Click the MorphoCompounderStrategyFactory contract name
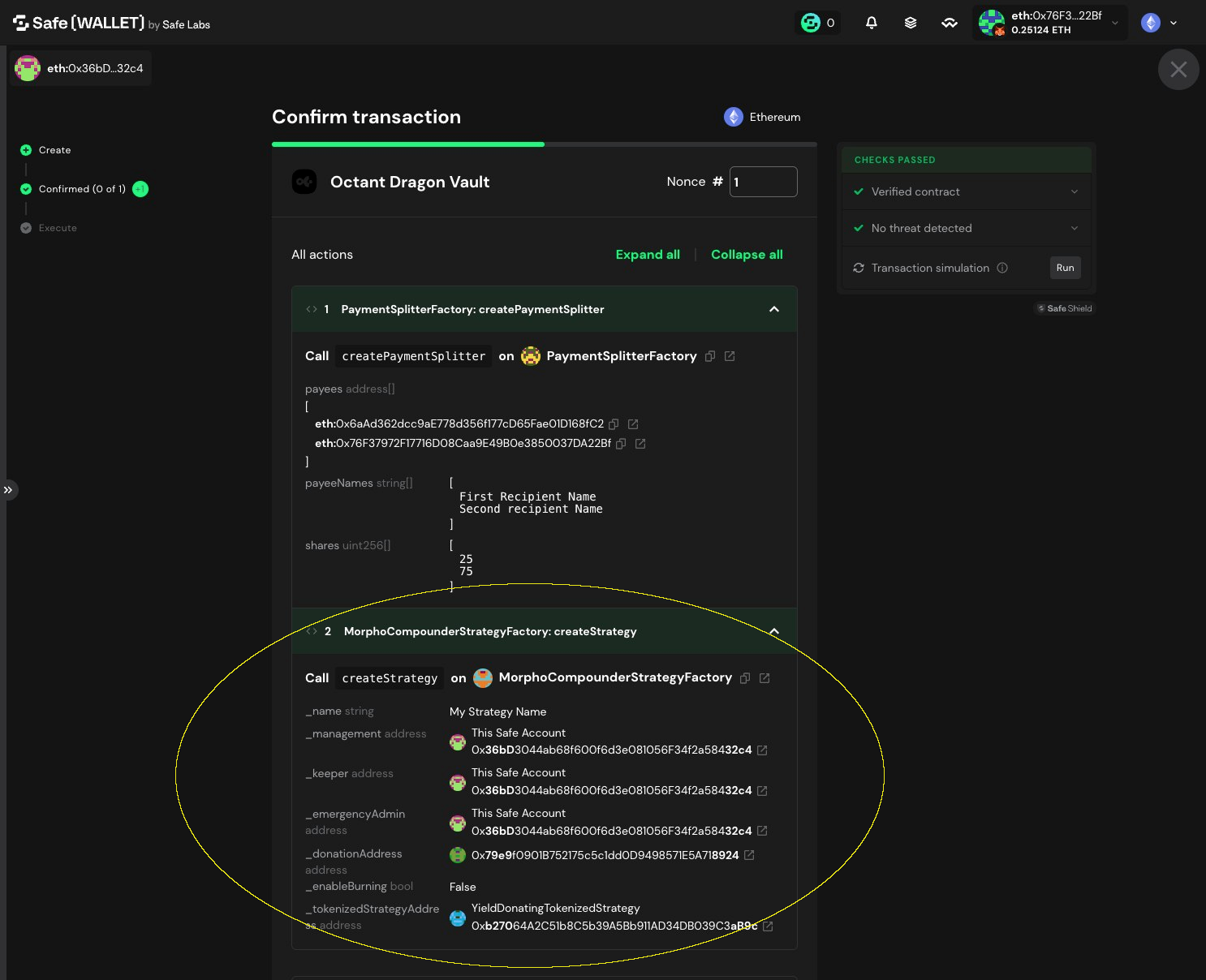The image size is (1206, 980). click(615, 677)
